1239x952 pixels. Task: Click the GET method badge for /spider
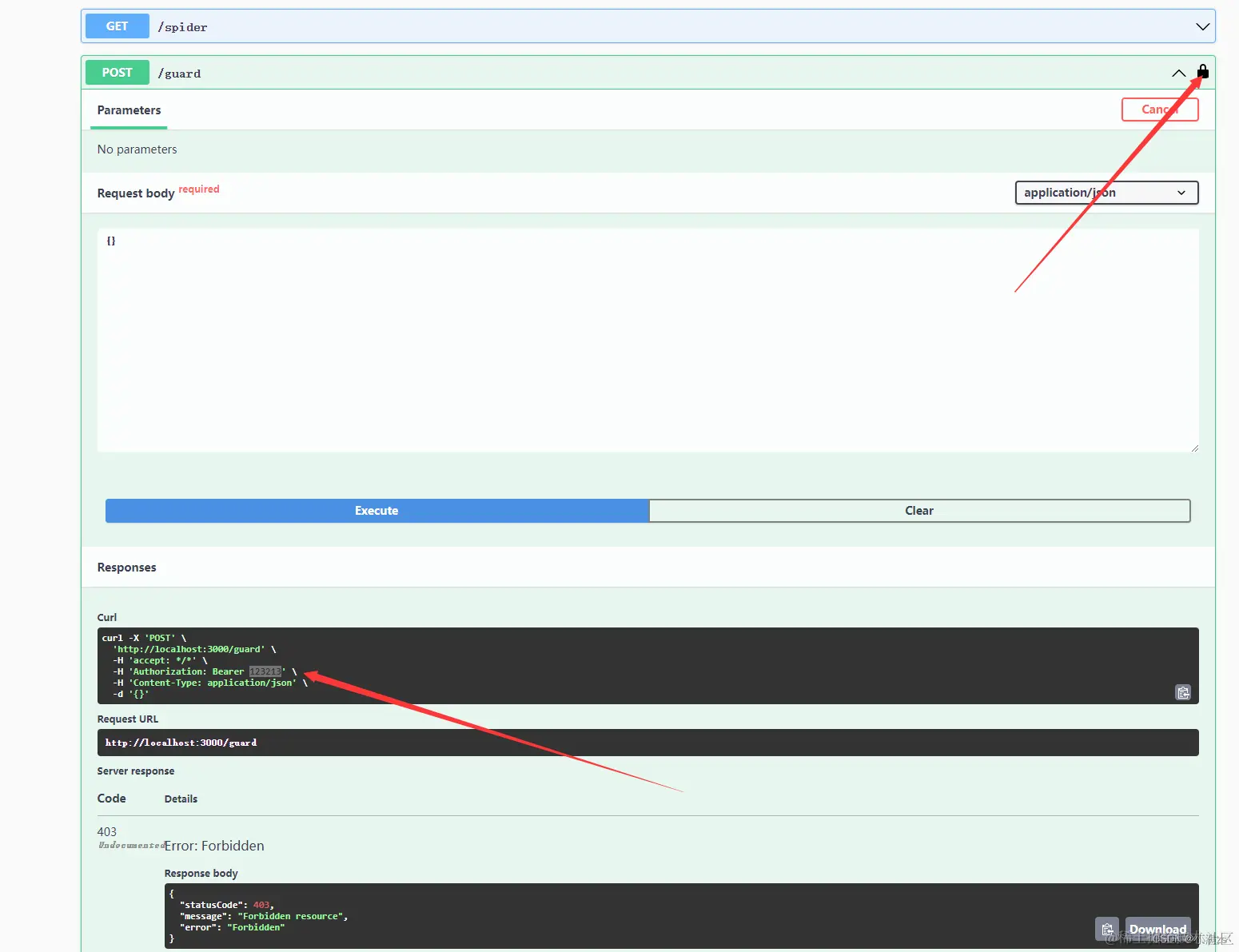(117, 26)
